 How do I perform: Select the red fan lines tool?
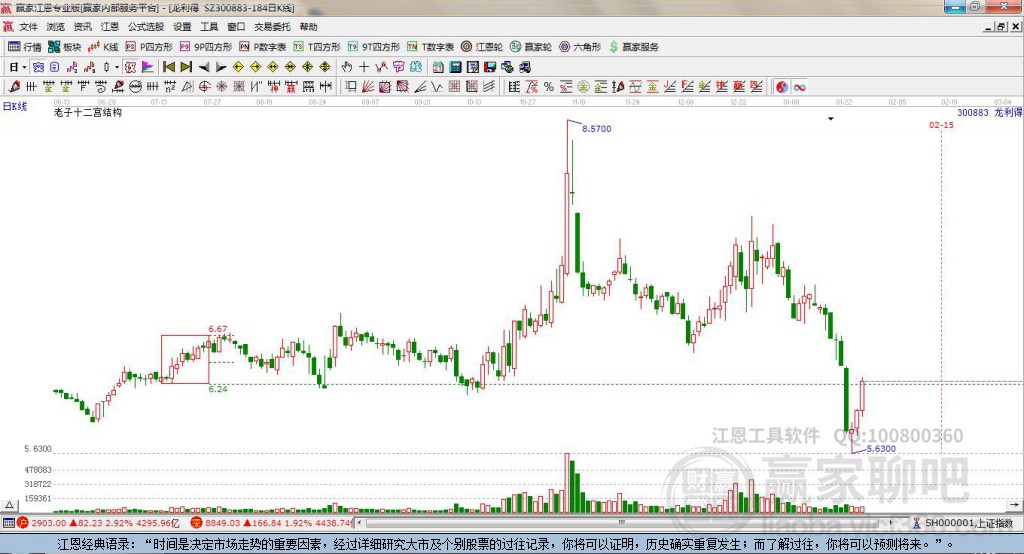(x=368, y=86)
